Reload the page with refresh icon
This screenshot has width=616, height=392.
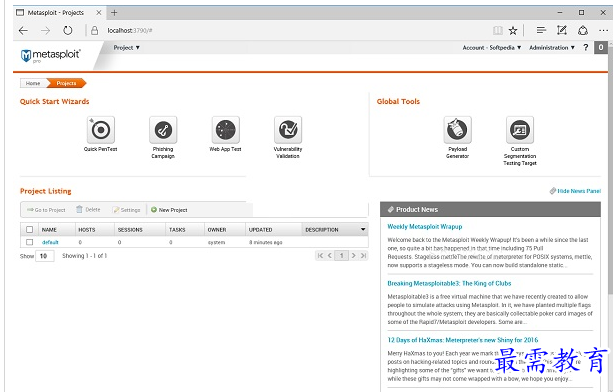click(x=68, y=30)
